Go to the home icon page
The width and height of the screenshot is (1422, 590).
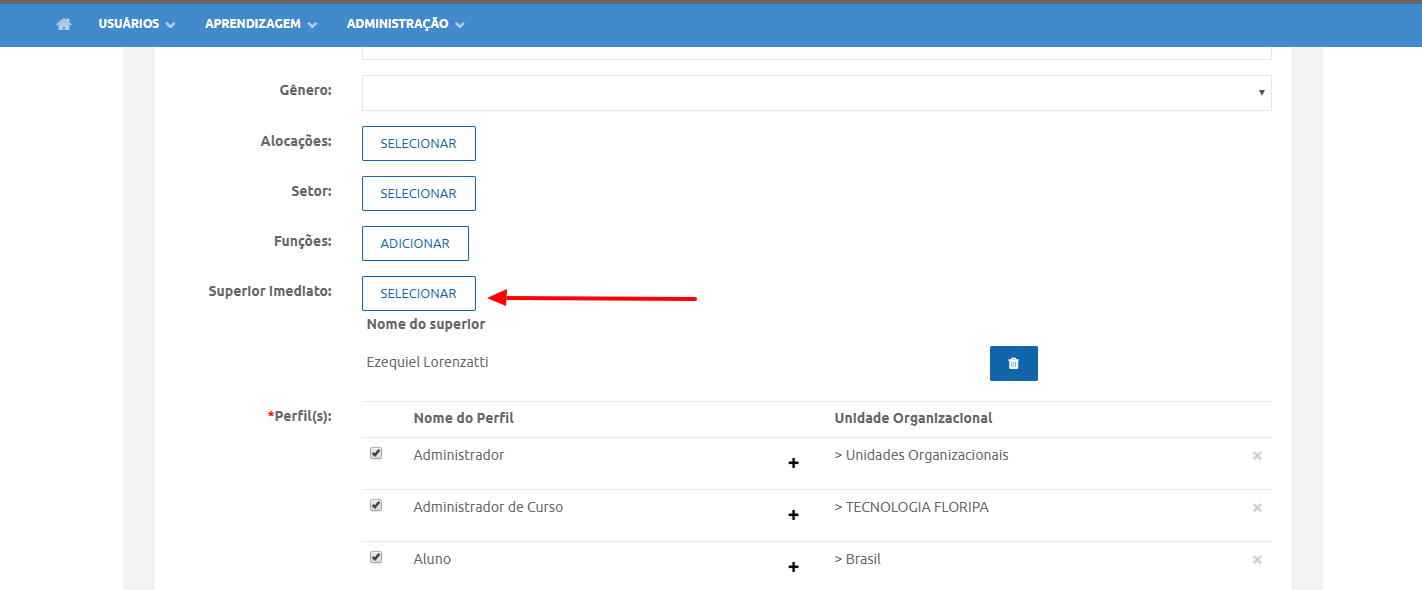tap(64, 24)
